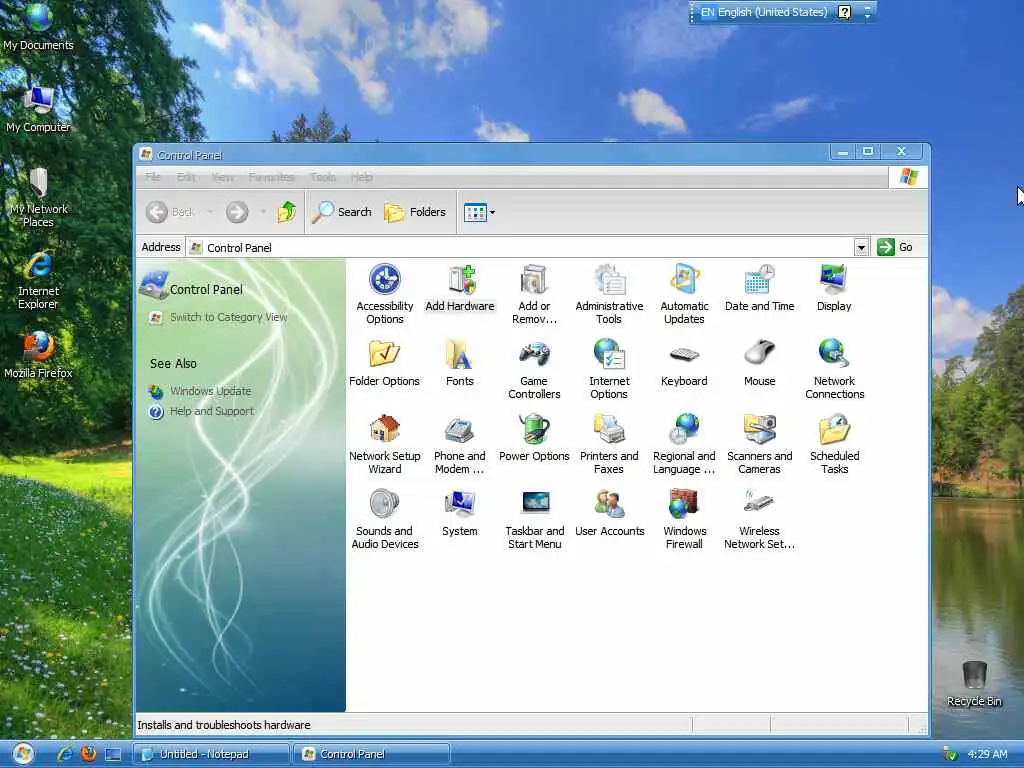Click the Windows Update link
The image size is (1024, 768).
point(210,391)
